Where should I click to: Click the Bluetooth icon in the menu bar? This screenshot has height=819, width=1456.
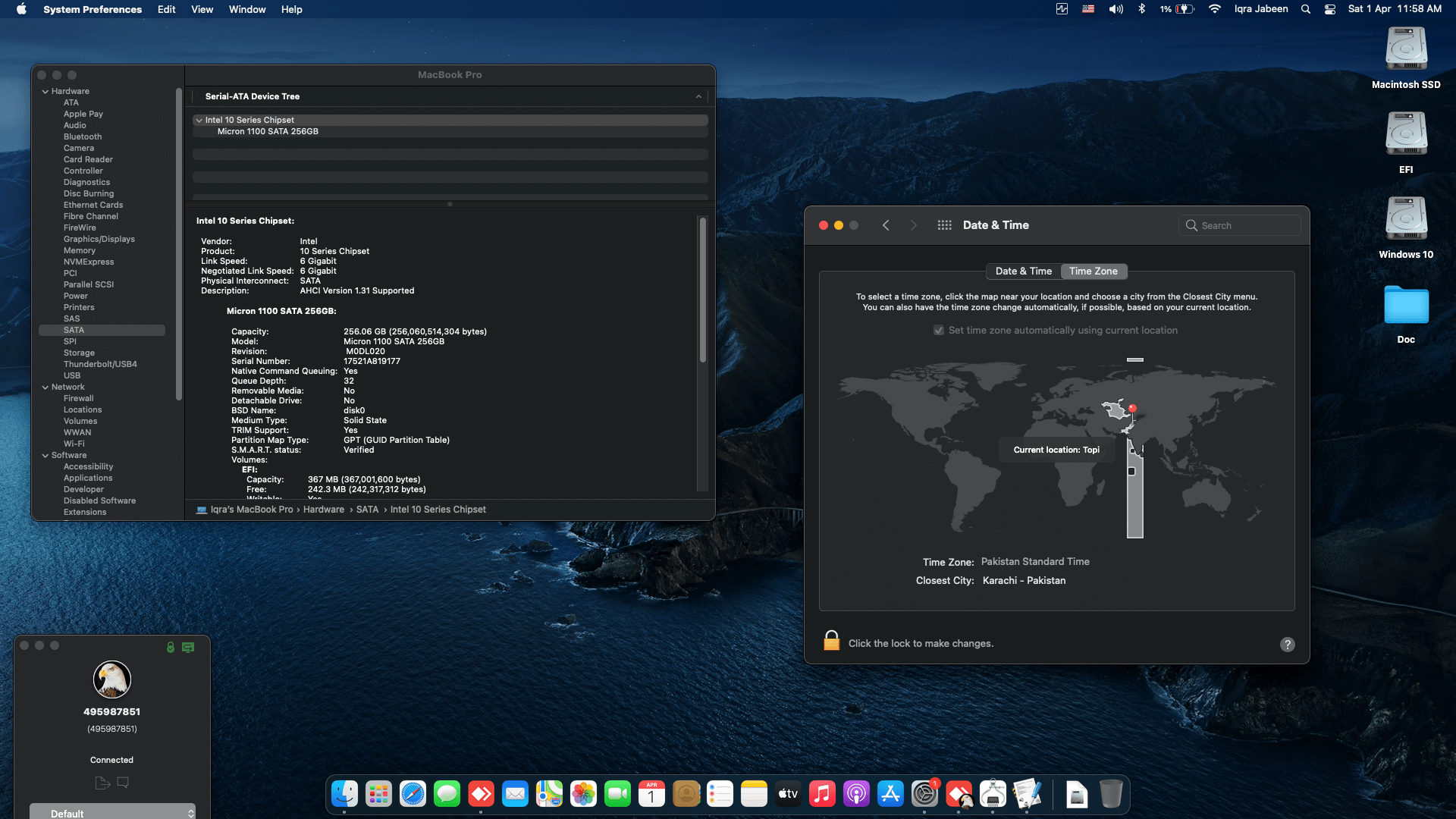pyautogui.click(x=1141, y=9)
